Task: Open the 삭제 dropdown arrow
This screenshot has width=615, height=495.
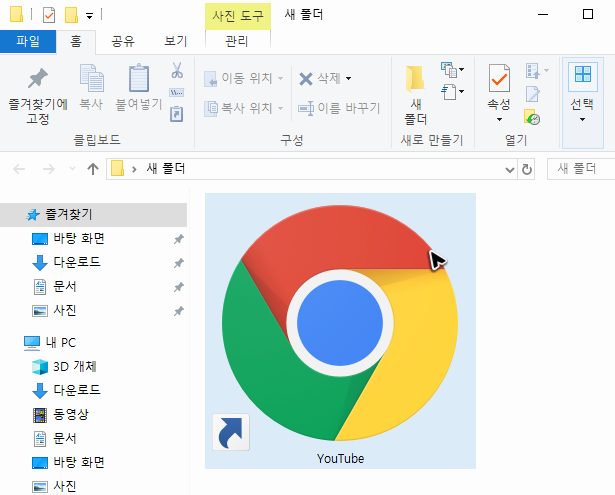Action: click(x=348, y=78)
